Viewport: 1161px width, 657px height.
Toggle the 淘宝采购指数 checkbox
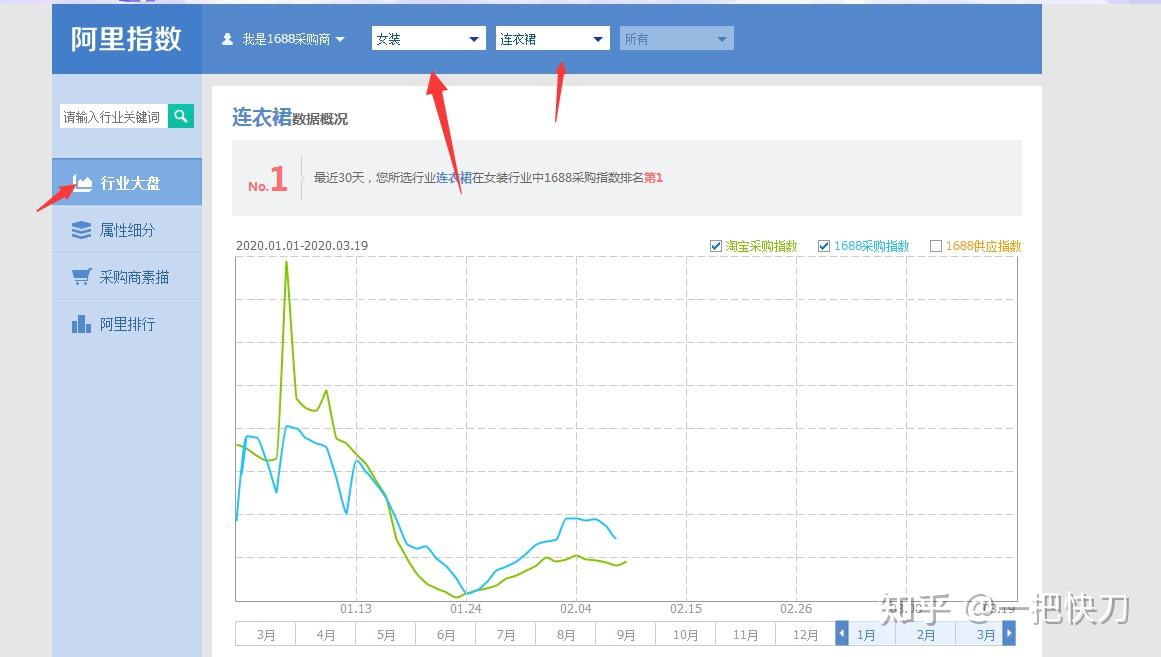[x=715, y=246]
